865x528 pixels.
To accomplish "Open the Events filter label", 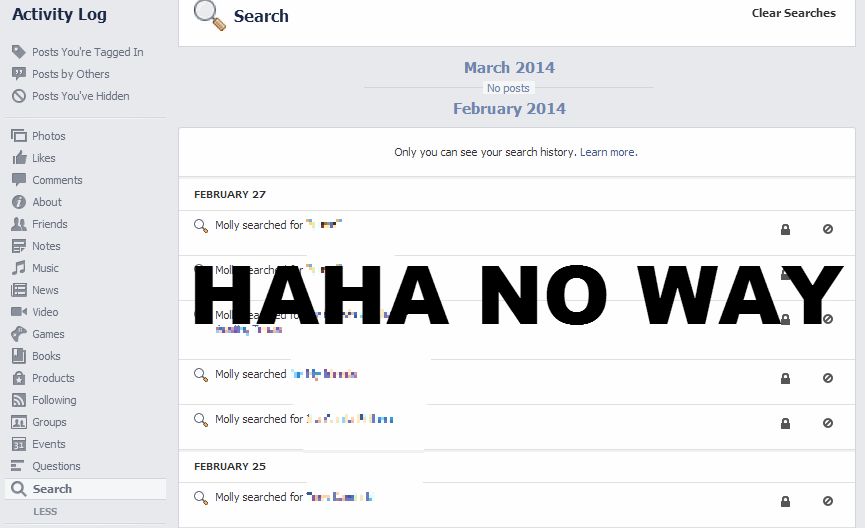I will pos(49,444).
